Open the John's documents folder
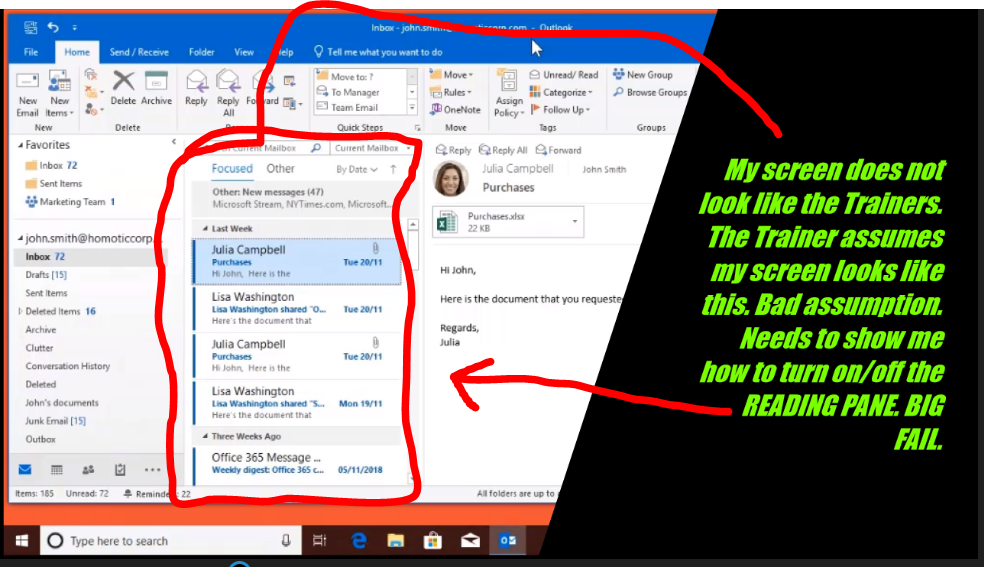The width and height of the screenshot is (984, 567). tap(62, 403)
